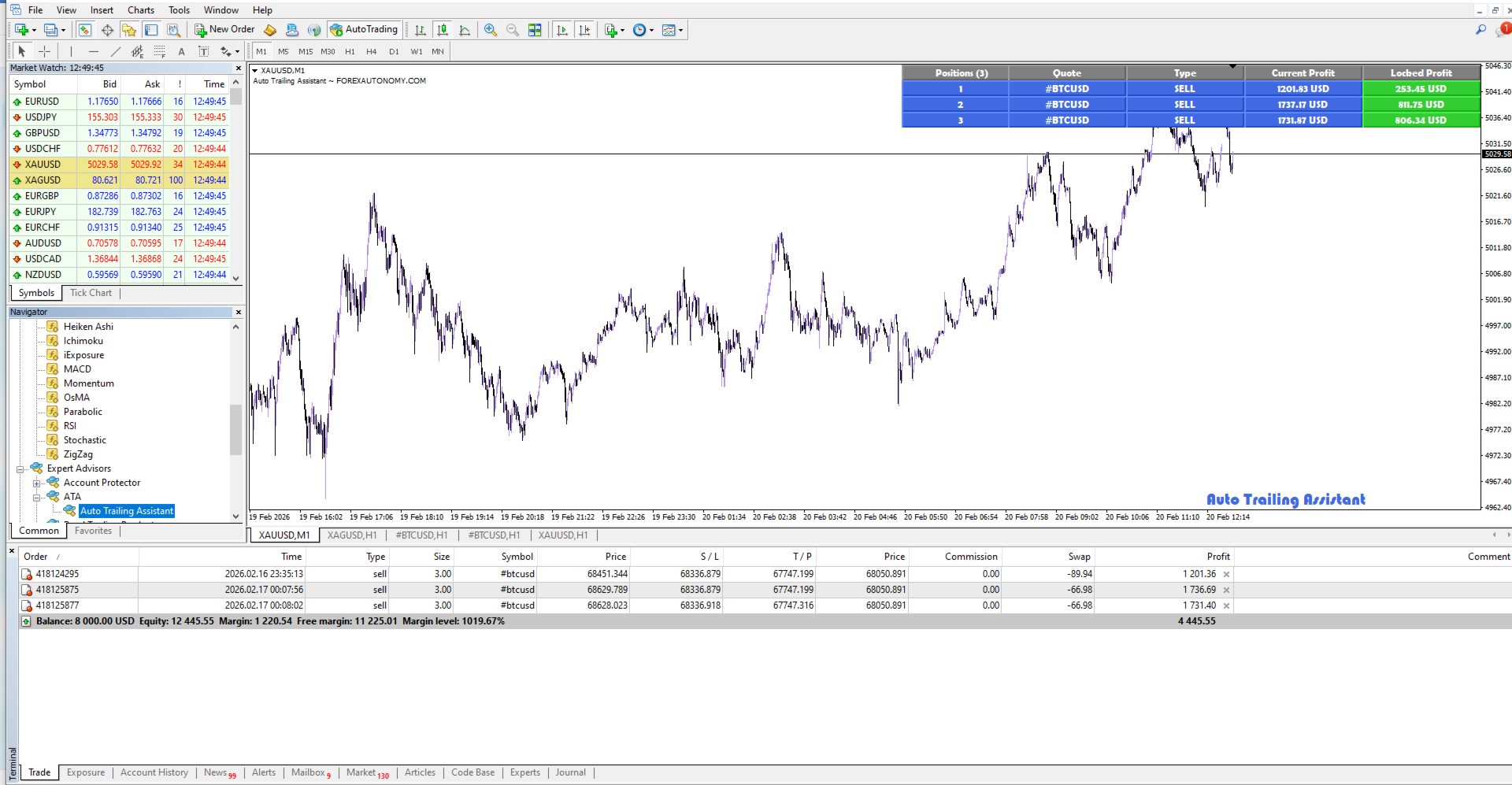Set timeframe to M15
This screenshot has height=785, width=1512.
pyautogui.click(x=306, y=52)
